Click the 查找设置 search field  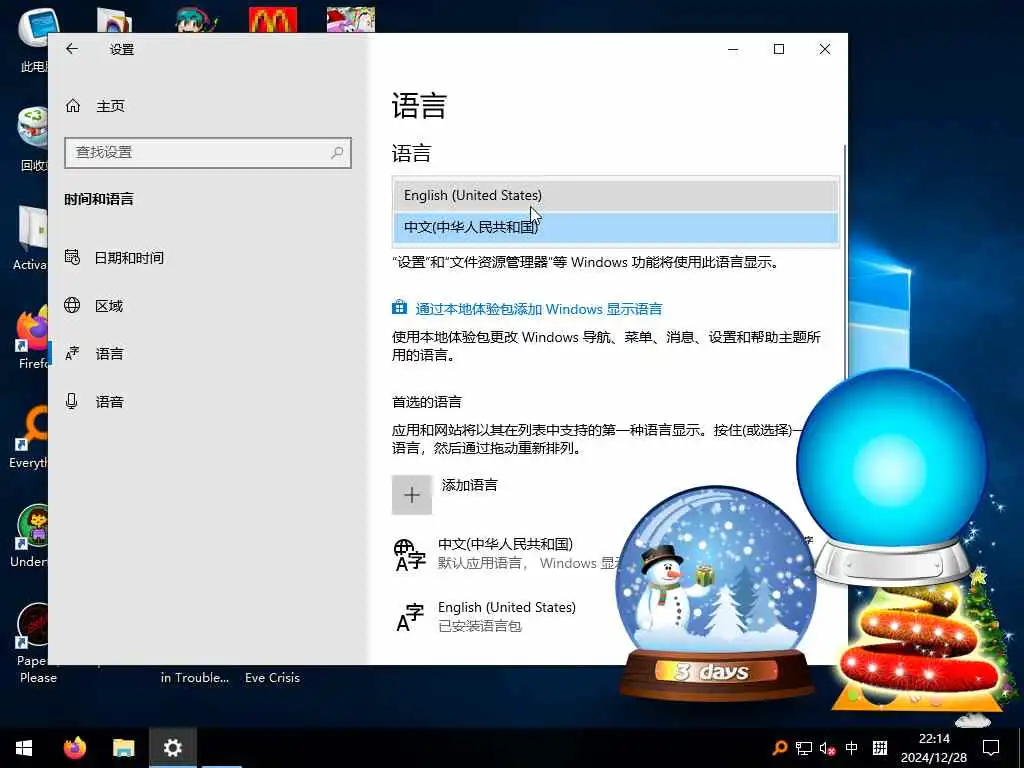click(208, 153)
